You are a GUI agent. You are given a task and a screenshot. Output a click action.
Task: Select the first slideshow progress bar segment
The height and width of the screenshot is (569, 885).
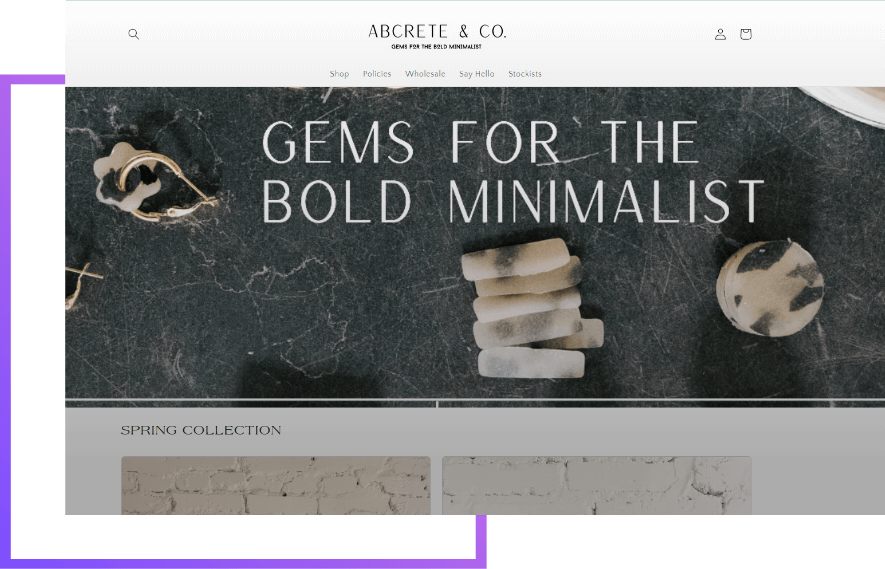click(x=251, y=403)
